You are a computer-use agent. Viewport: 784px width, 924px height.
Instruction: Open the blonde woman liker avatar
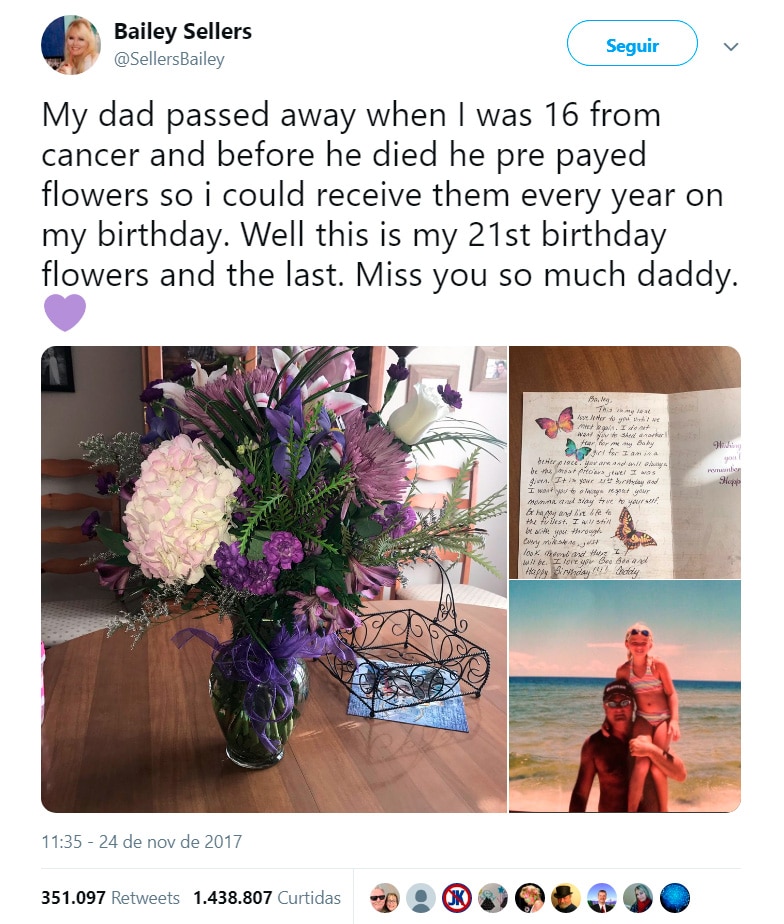[638, 898]
